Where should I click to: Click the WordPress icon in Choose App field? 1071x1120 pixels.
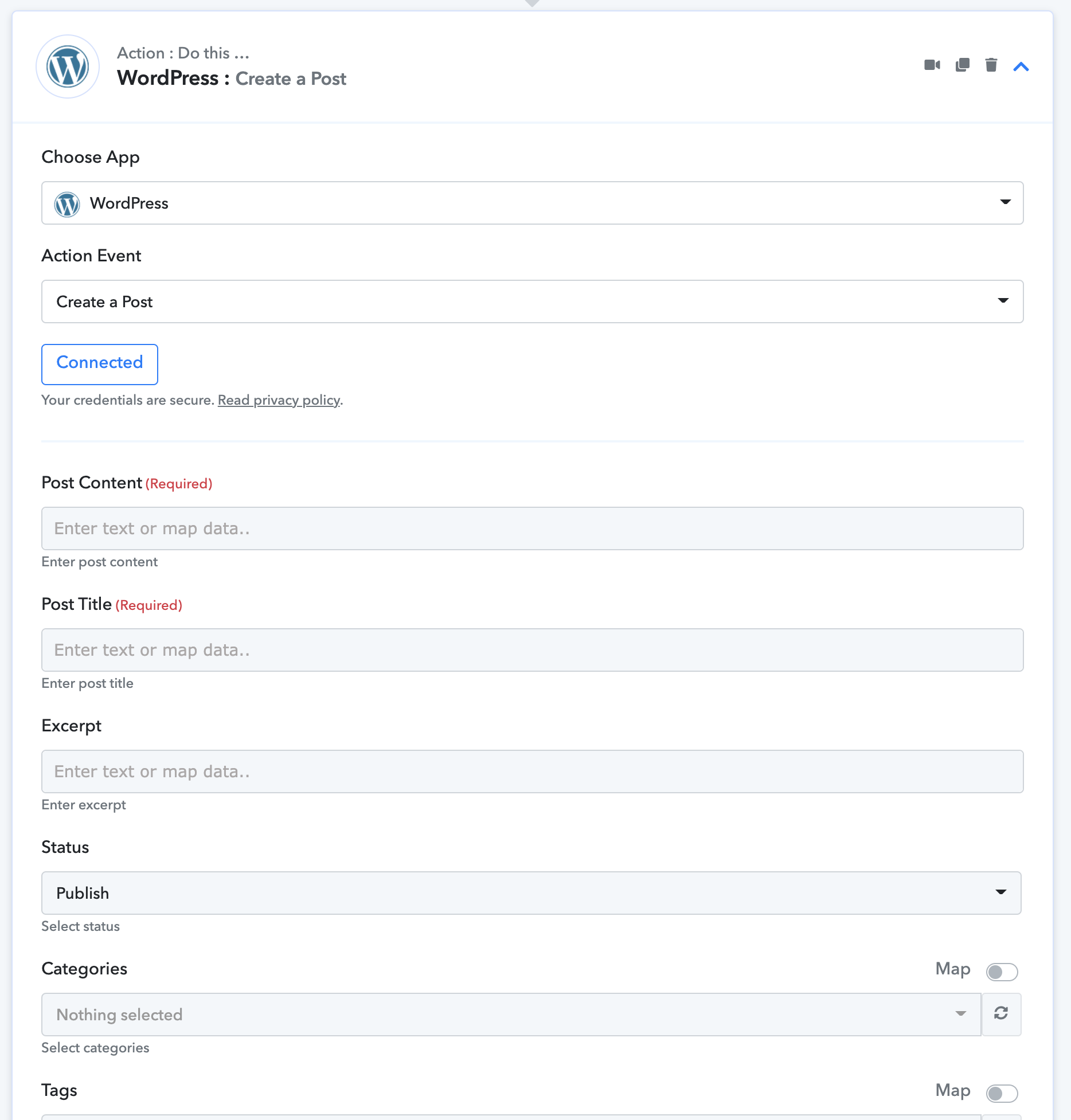pyautogui.click(x=67, y=204)
